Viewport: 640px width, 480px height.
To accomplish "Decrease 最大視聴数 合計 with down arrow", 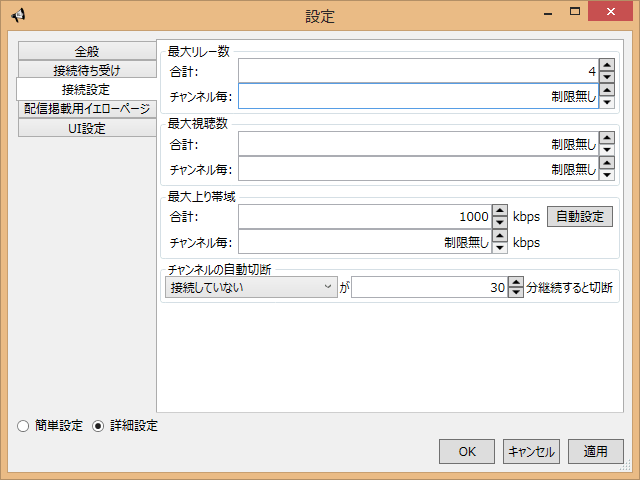I will (x=607, y=150).
